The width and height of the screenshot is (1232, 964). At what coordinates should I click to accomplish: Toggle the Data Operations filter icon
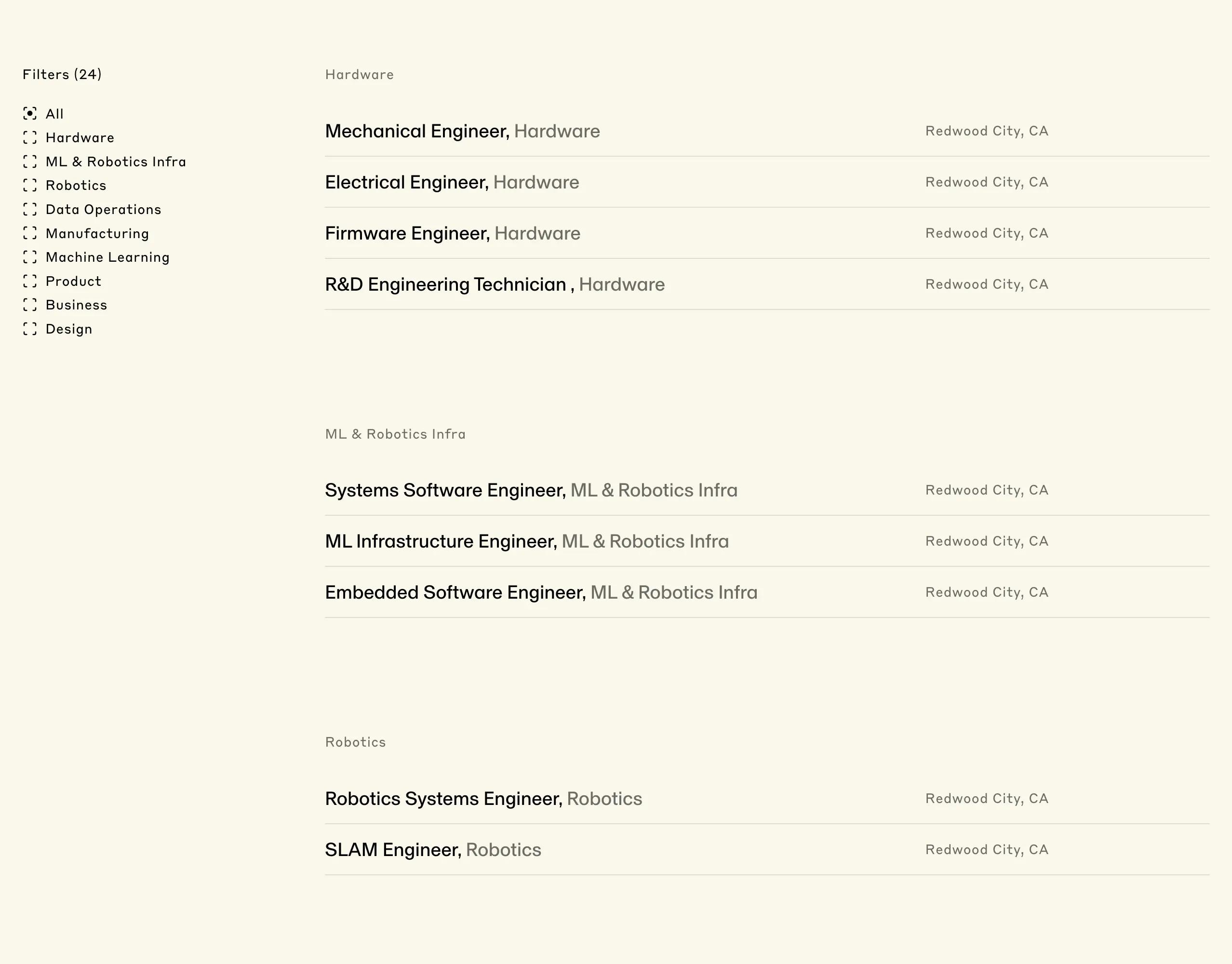(x=30, y=209)
